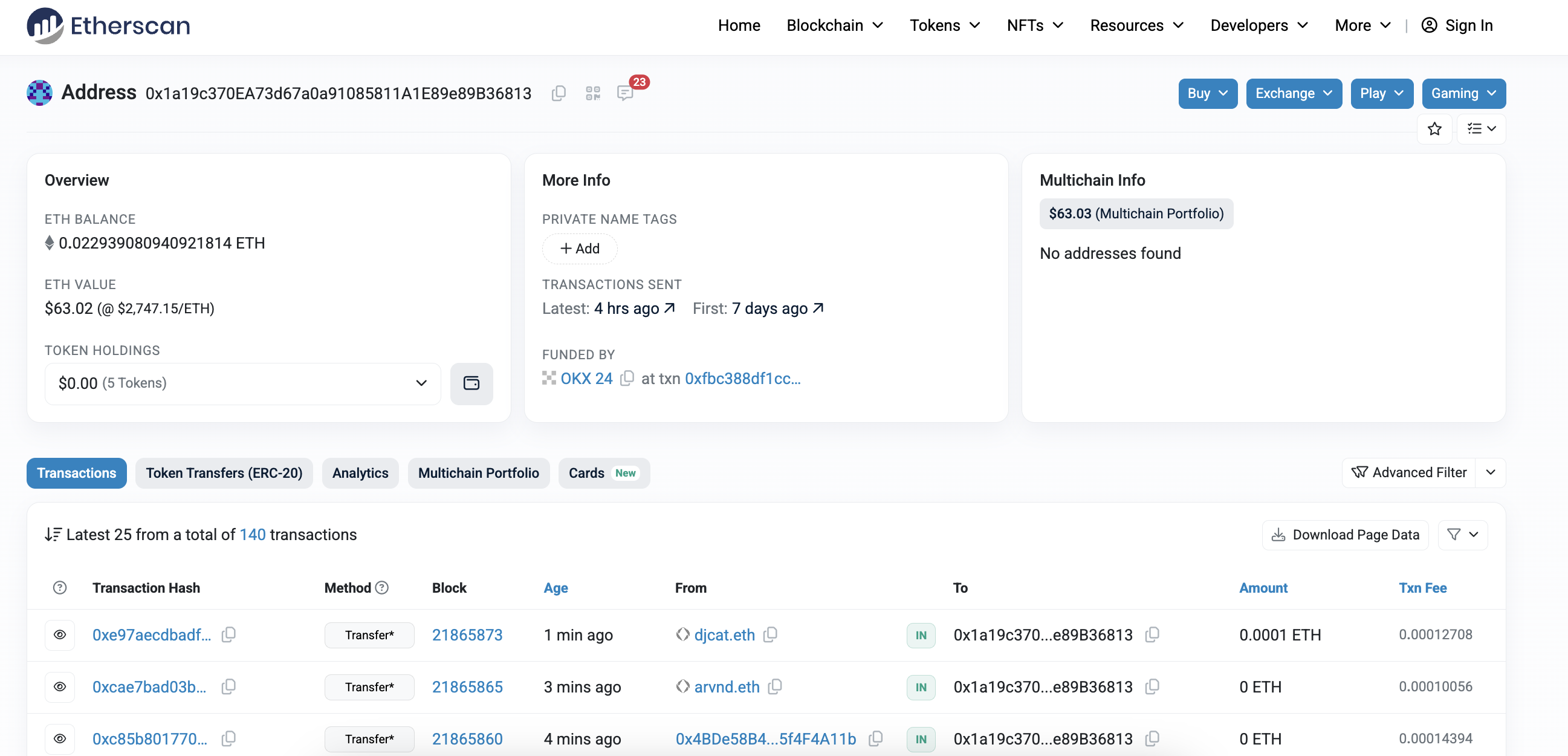
Task: Toggle visibility eye icon for first transaction
Action: [x=62, y=635]
